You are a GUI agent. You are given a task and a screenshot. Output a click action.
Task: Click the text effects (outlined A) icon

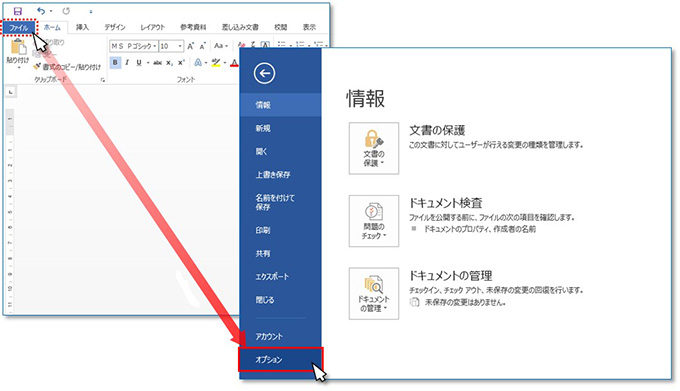click(x=198, y=62)
